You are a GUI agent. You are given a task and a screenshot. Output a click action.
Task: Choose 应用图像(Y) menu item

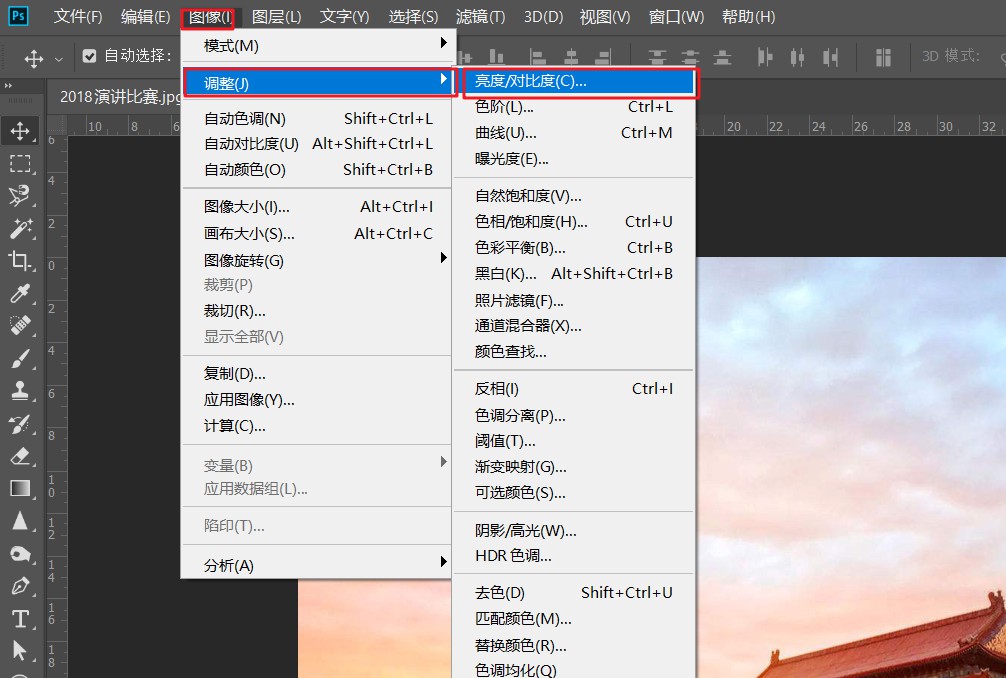(318, 400)
